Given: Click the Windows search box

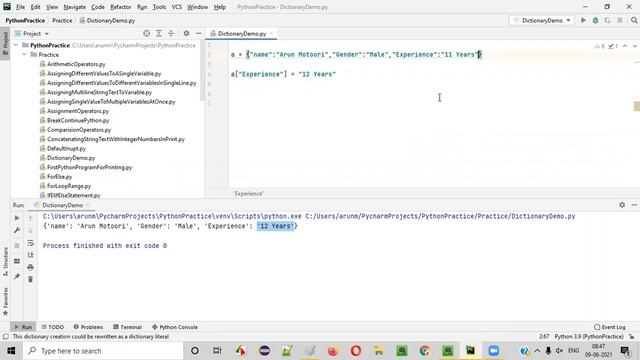Looking at the screenshot, I should point(103,351).
